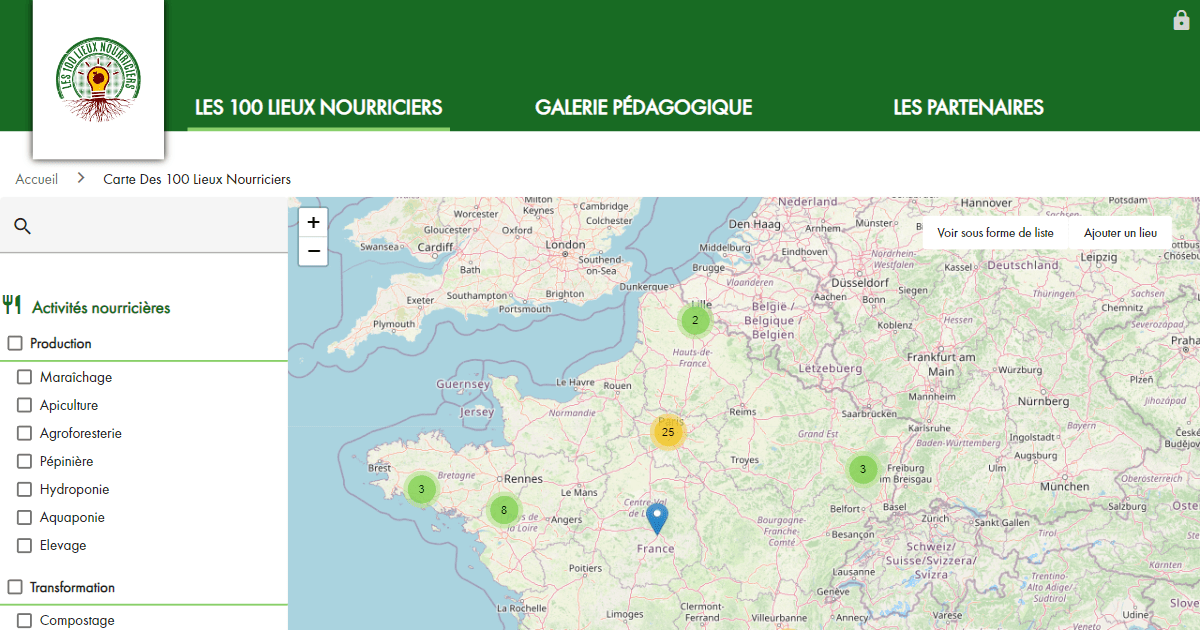
Task: Expand the green cluster of 8 near Rennes
Action: click(x=503, y=509)
